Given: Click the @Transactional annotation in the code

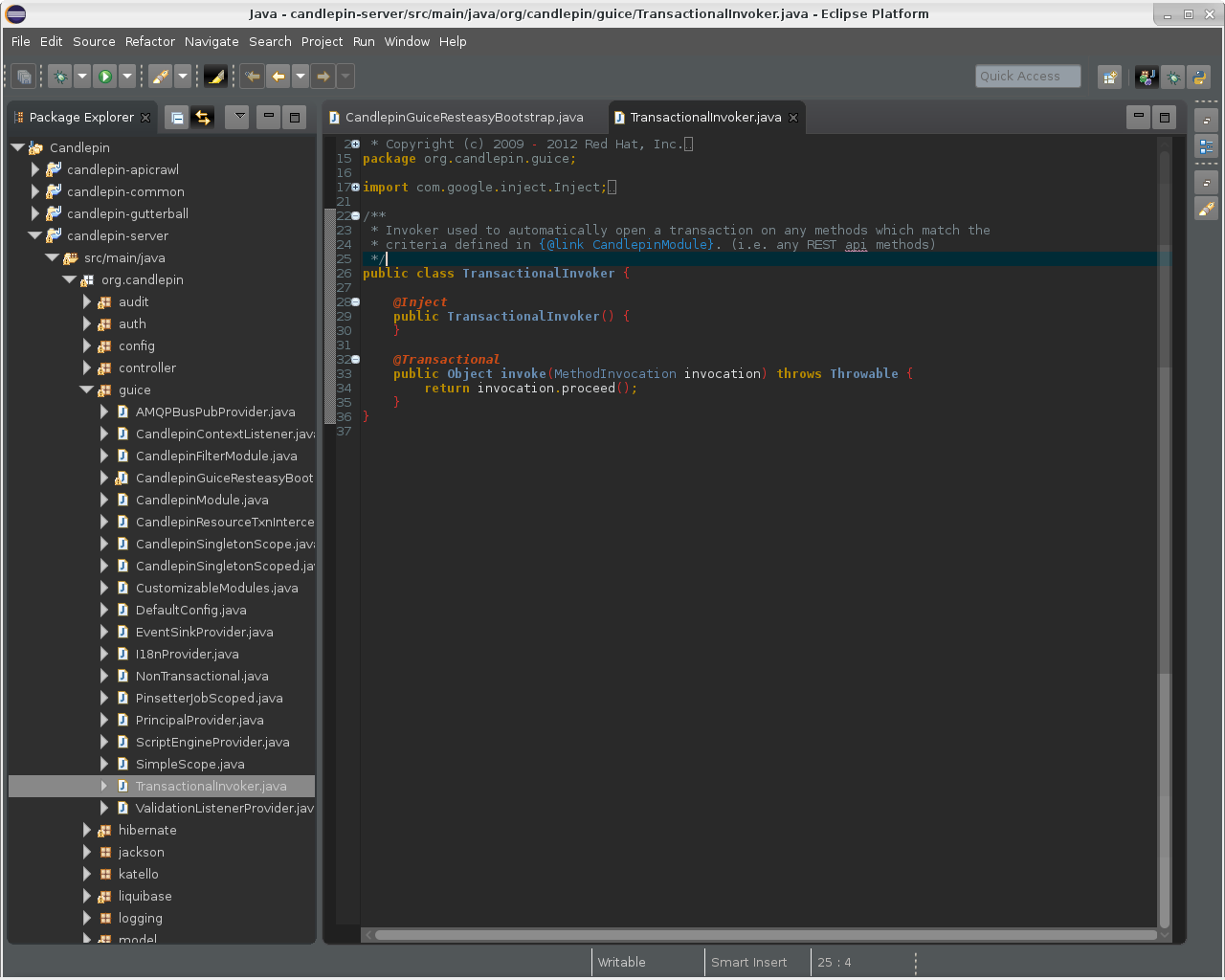Looking at the screenshot, I should coord(446,360).
